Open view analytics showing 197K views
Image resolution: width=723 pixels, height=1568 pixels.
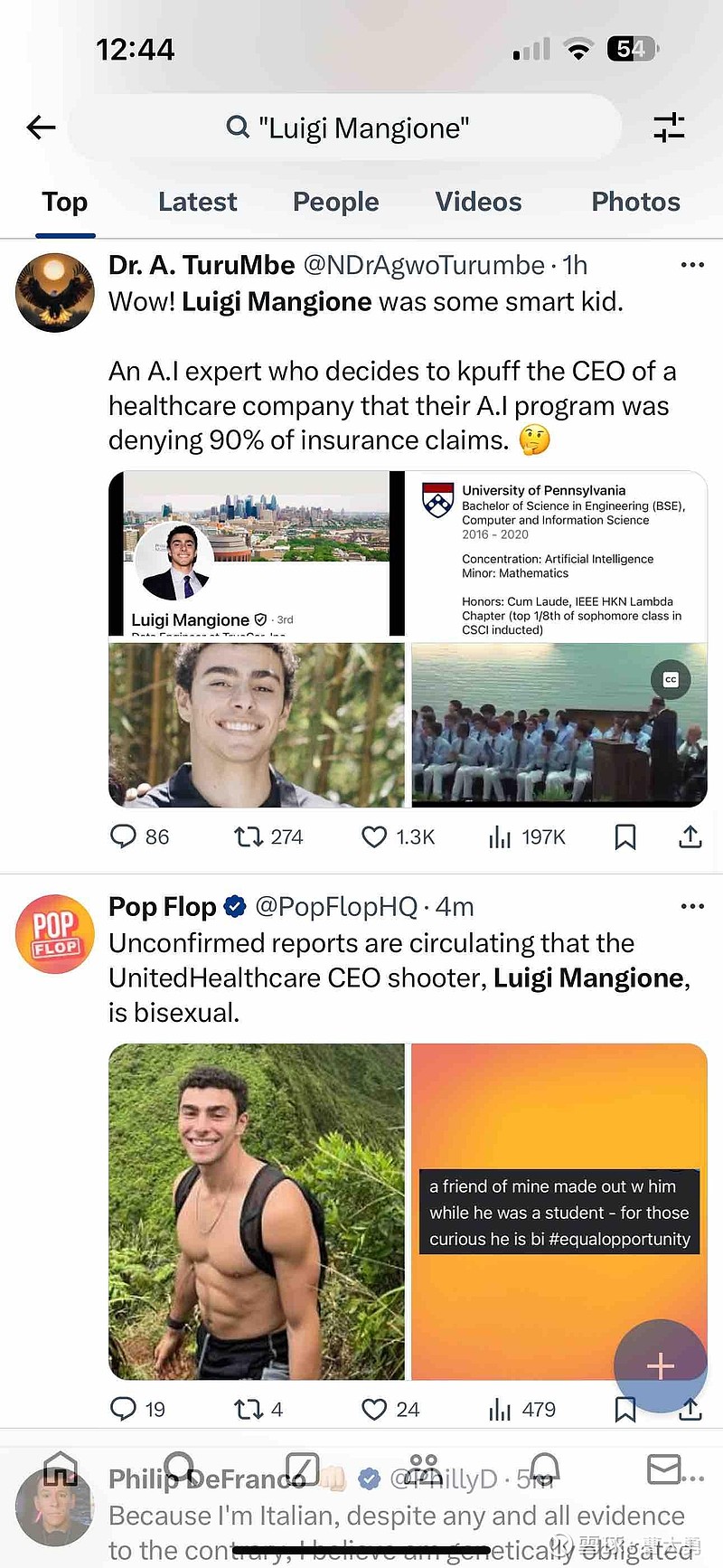pyautogui.click(x=500, y=836)
